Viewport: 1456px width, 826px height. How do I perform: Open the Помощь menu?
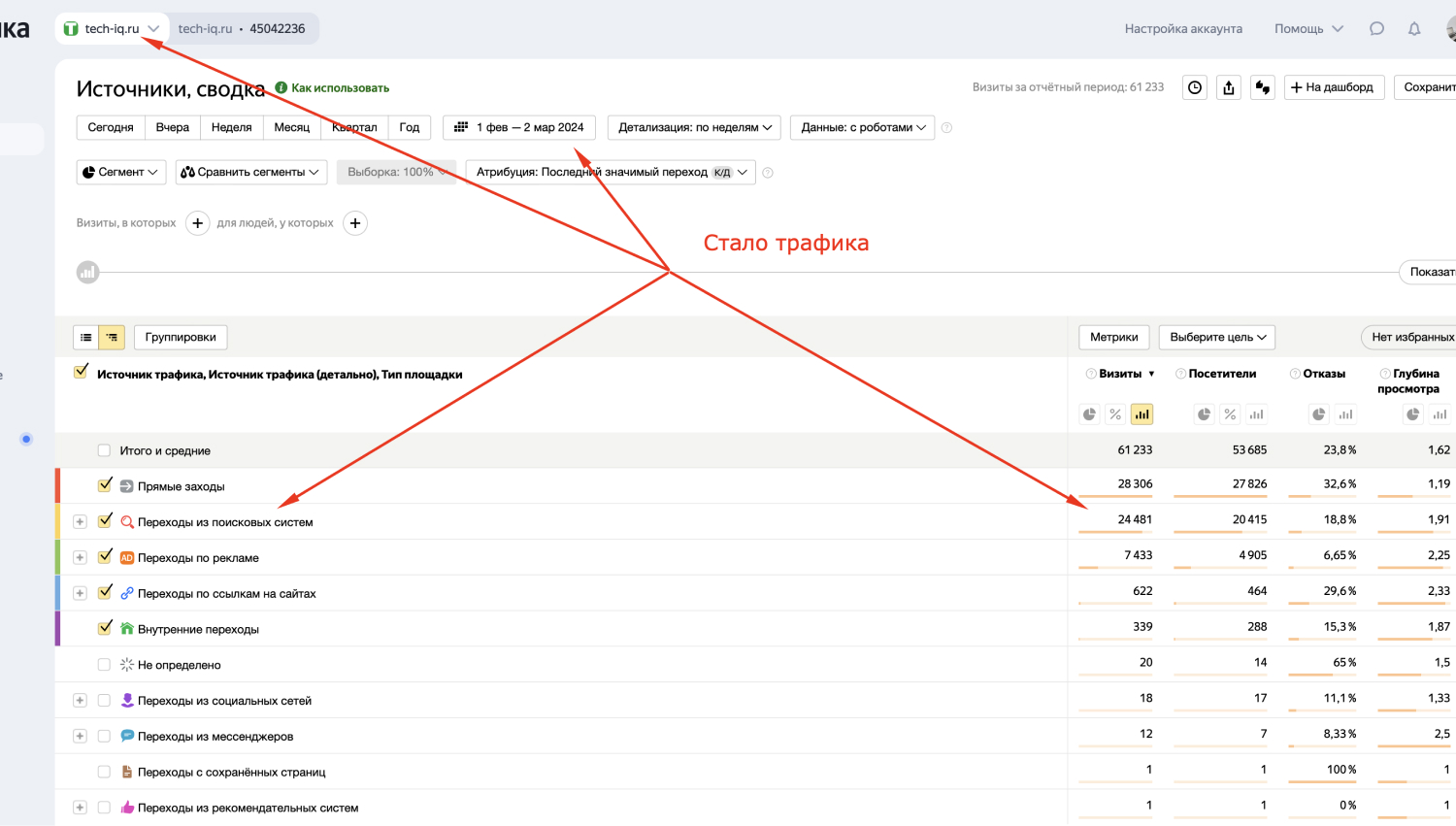[x=1308, y=29]
